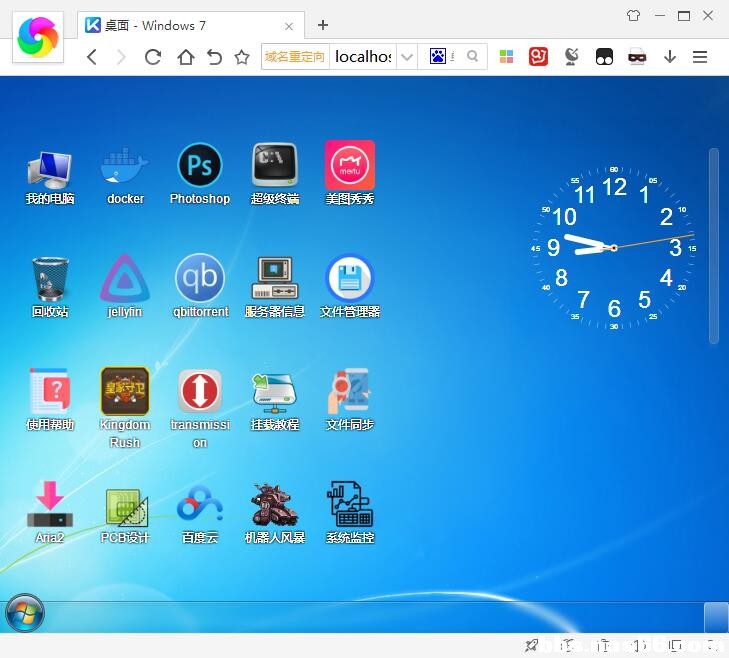Image resolution: width=729 pixels, height=658 pixels.
Task: Open the browser hamburger menu
Action: click(700, 57)
